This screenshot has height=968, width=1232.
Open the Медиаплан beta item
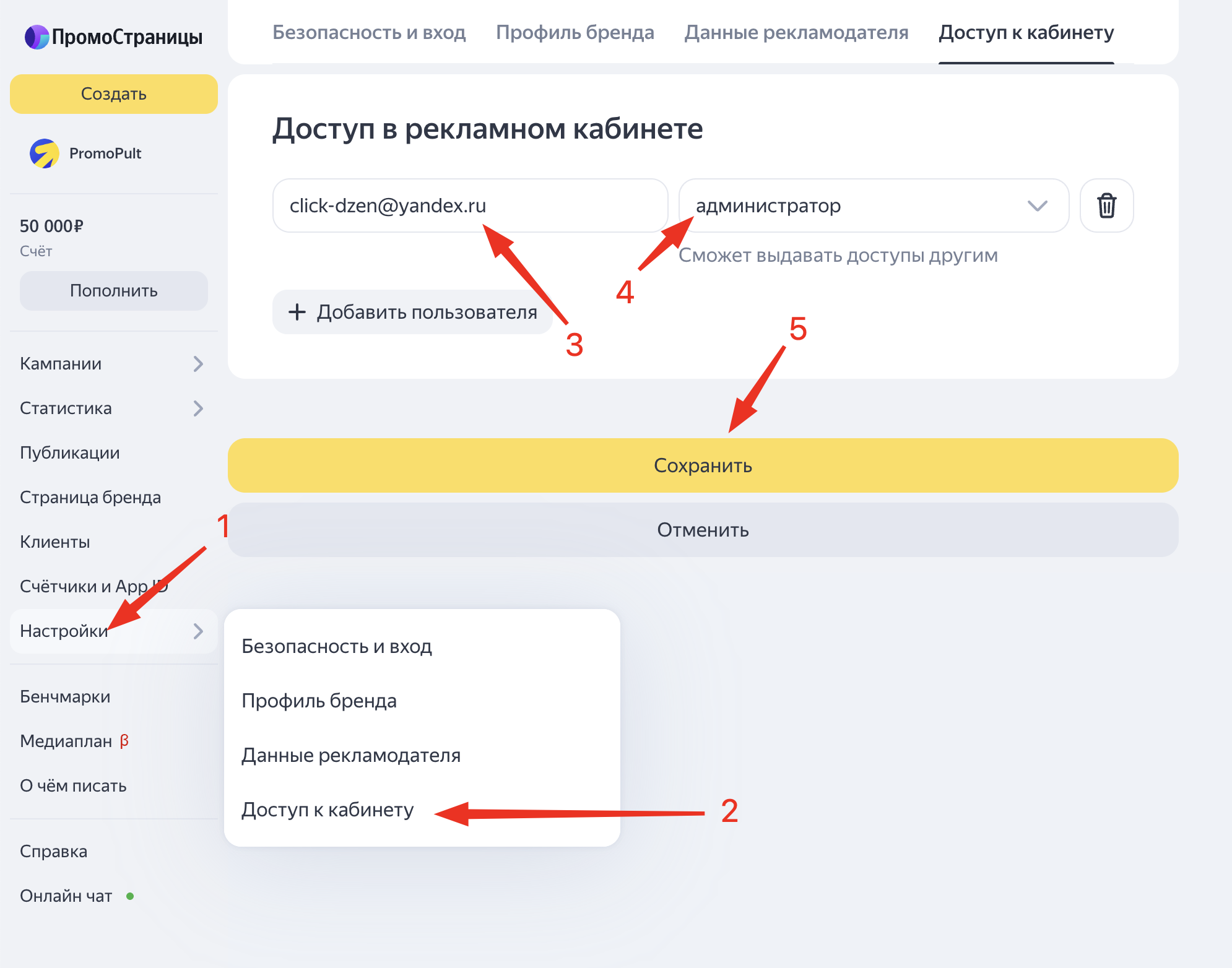click(67, 741)
